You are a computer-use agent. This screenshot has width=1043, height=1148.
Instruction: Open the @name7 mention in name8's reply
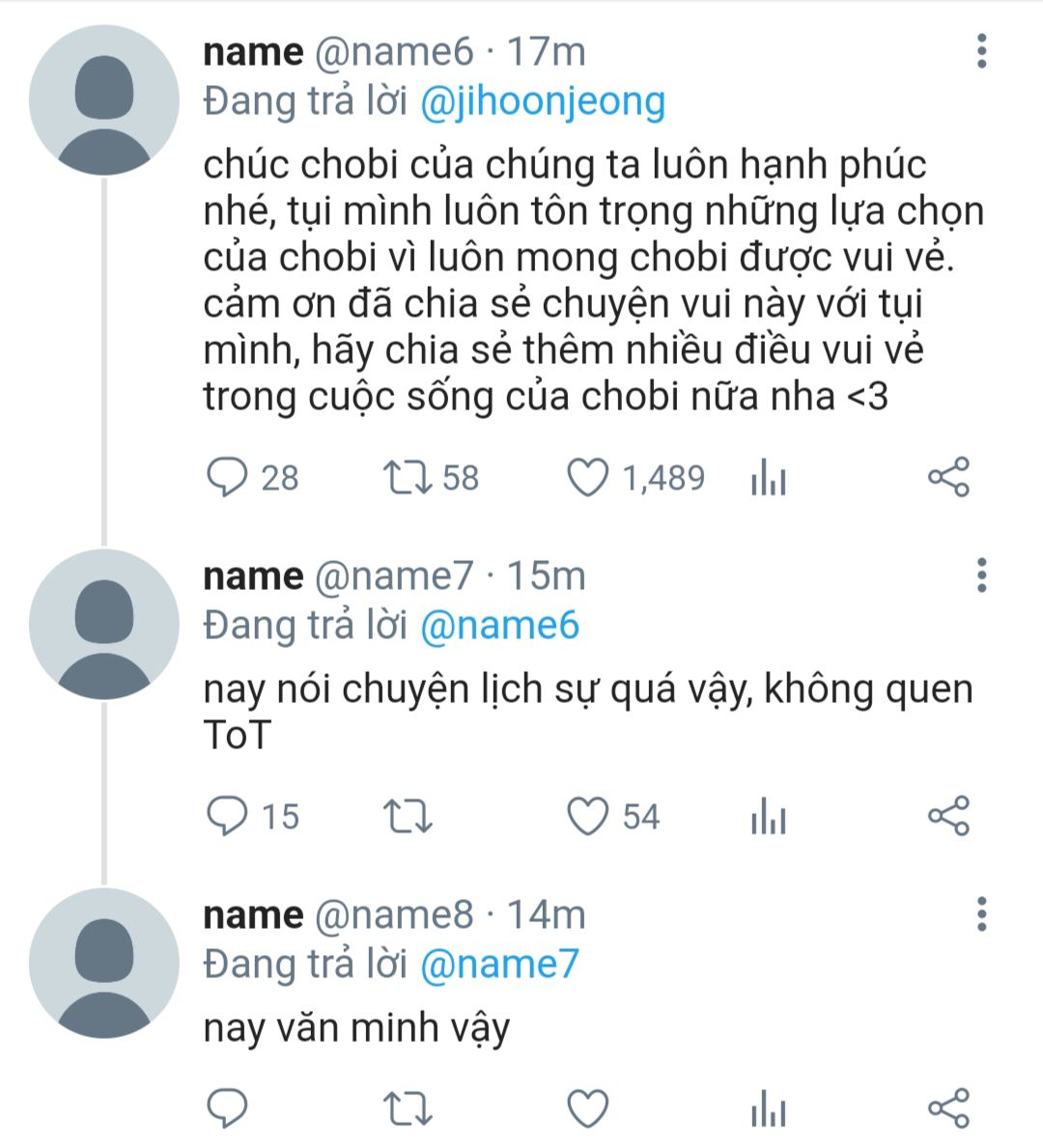click(499, 964)
